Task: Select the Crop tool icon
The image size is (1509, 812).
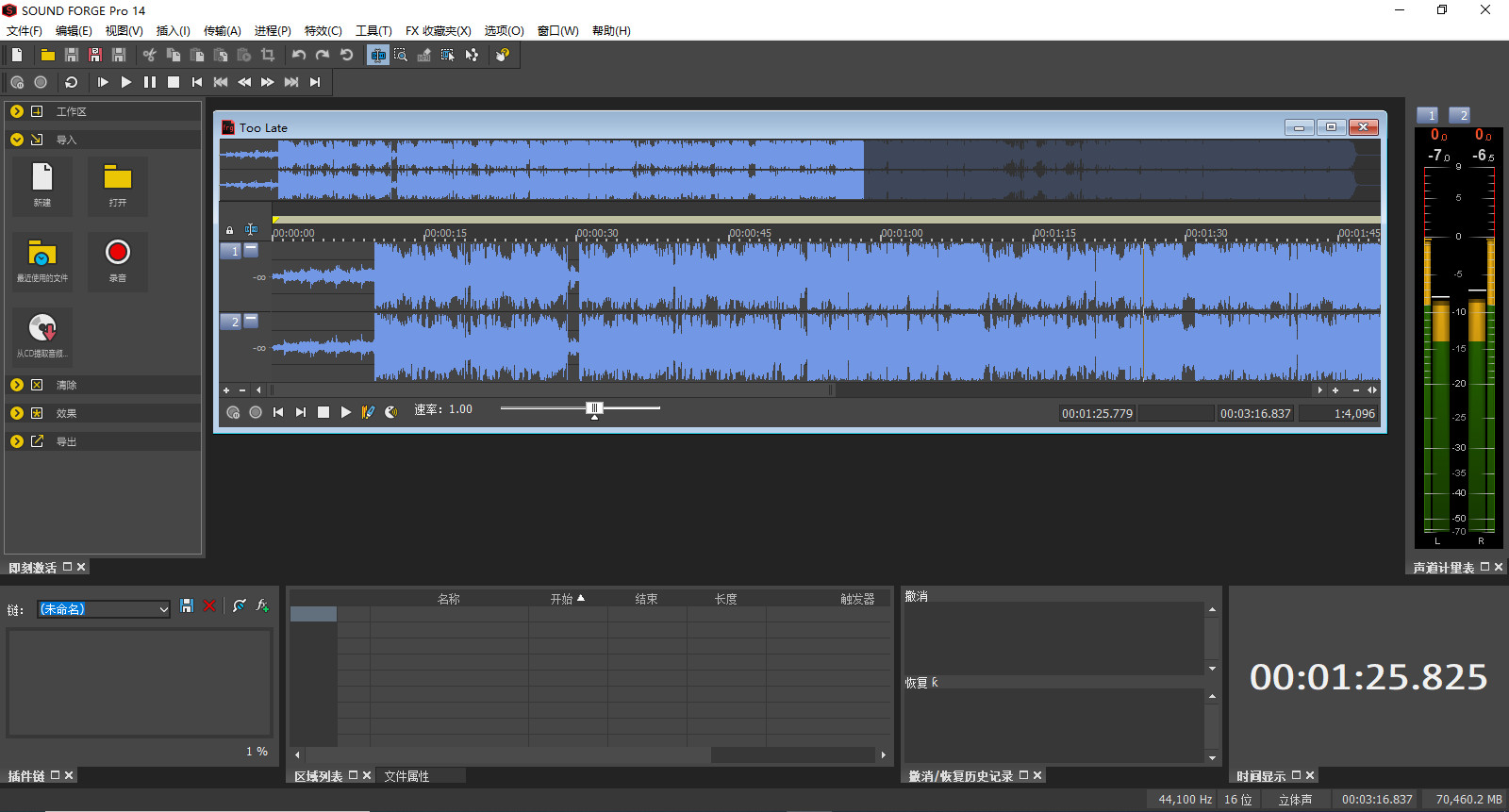Action: 268,56
